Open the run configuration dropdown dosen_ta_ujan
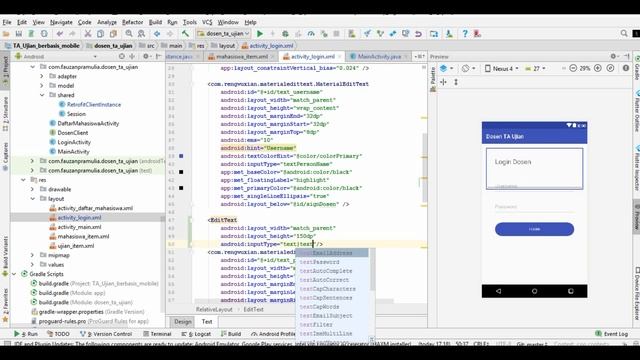 coord(223,34)
